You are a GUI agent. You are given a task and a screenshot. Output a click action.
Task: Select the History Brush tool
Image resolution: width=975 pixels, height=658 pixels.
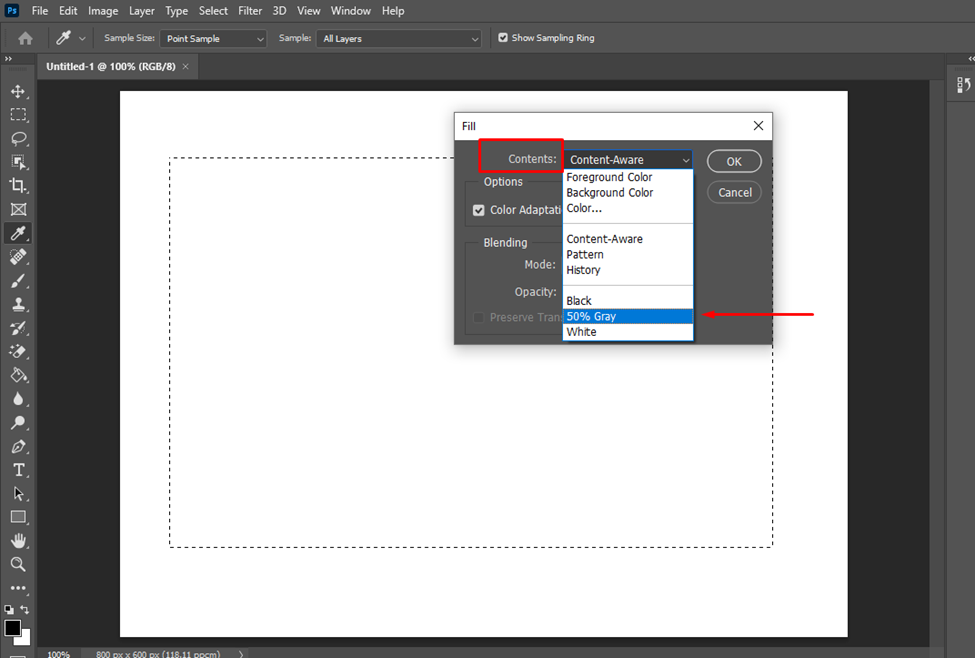[x=18, y=328]
